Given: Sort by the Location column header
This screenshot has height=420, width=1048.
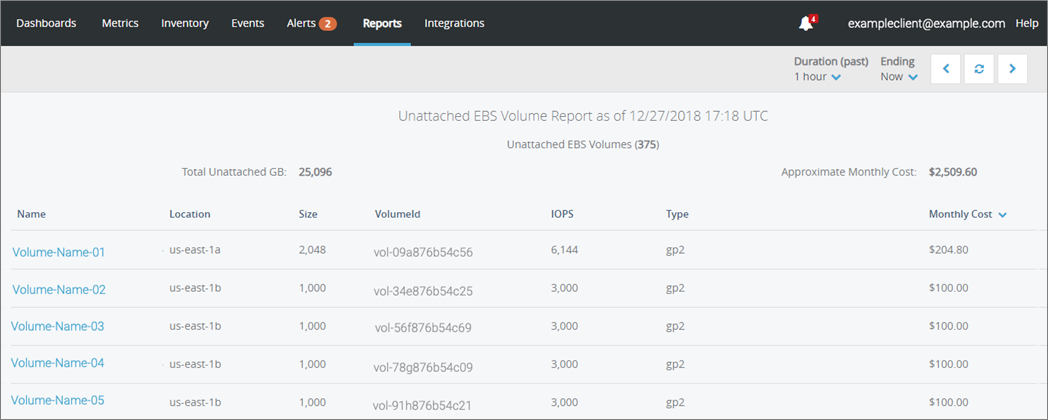Looking at the screenshot, I should point(190,215).
